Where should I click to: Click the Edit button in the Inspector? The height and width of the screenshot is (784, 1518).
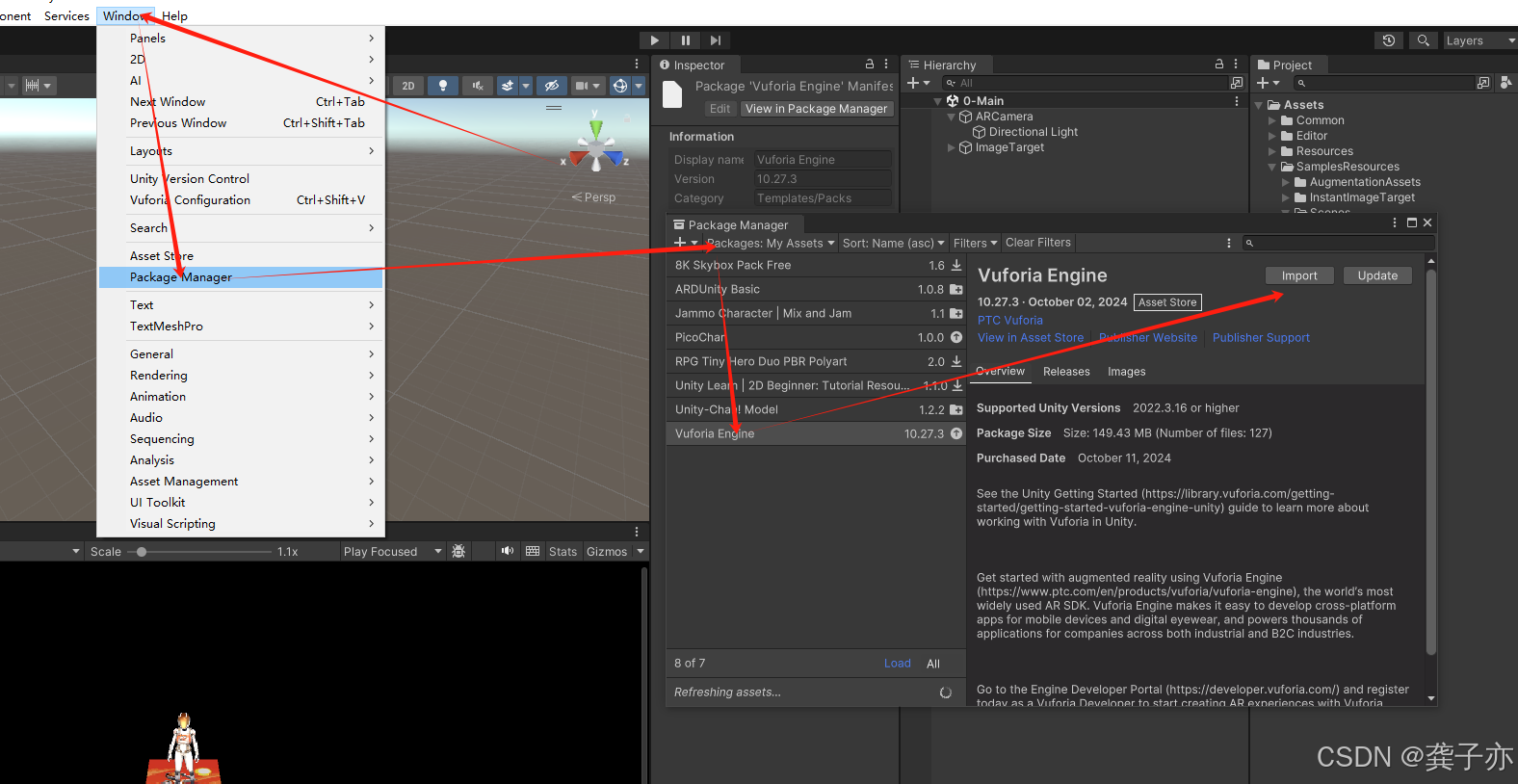click(x=720, y=109)
